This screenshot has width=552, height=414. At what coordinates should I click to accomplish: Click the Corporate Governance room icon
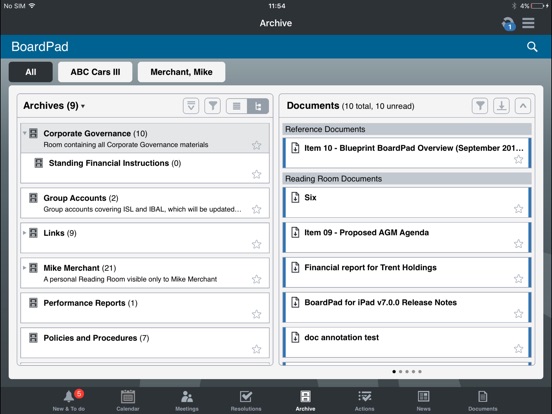[33, 133]
